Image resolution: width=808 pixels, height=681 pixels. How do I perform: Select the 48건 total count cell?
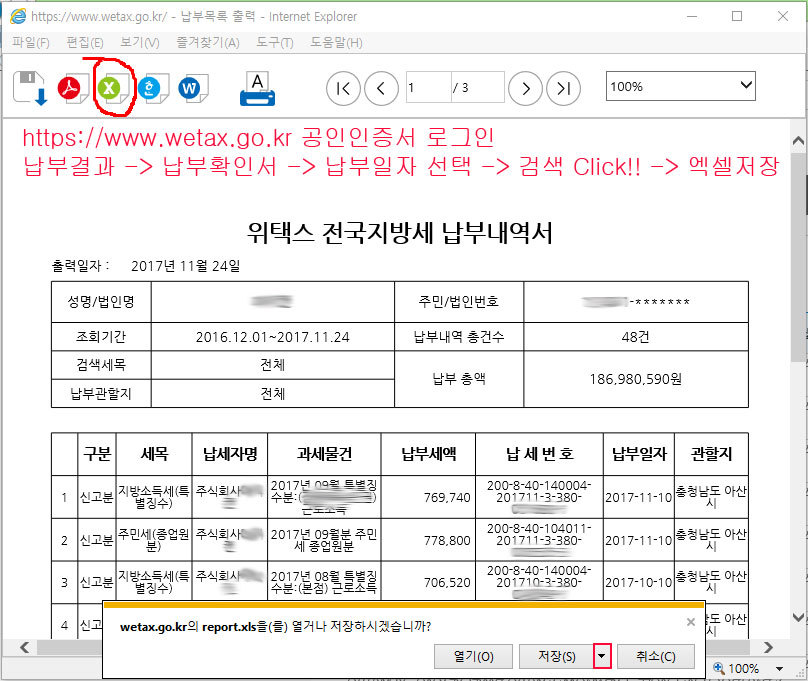point(635,337)
